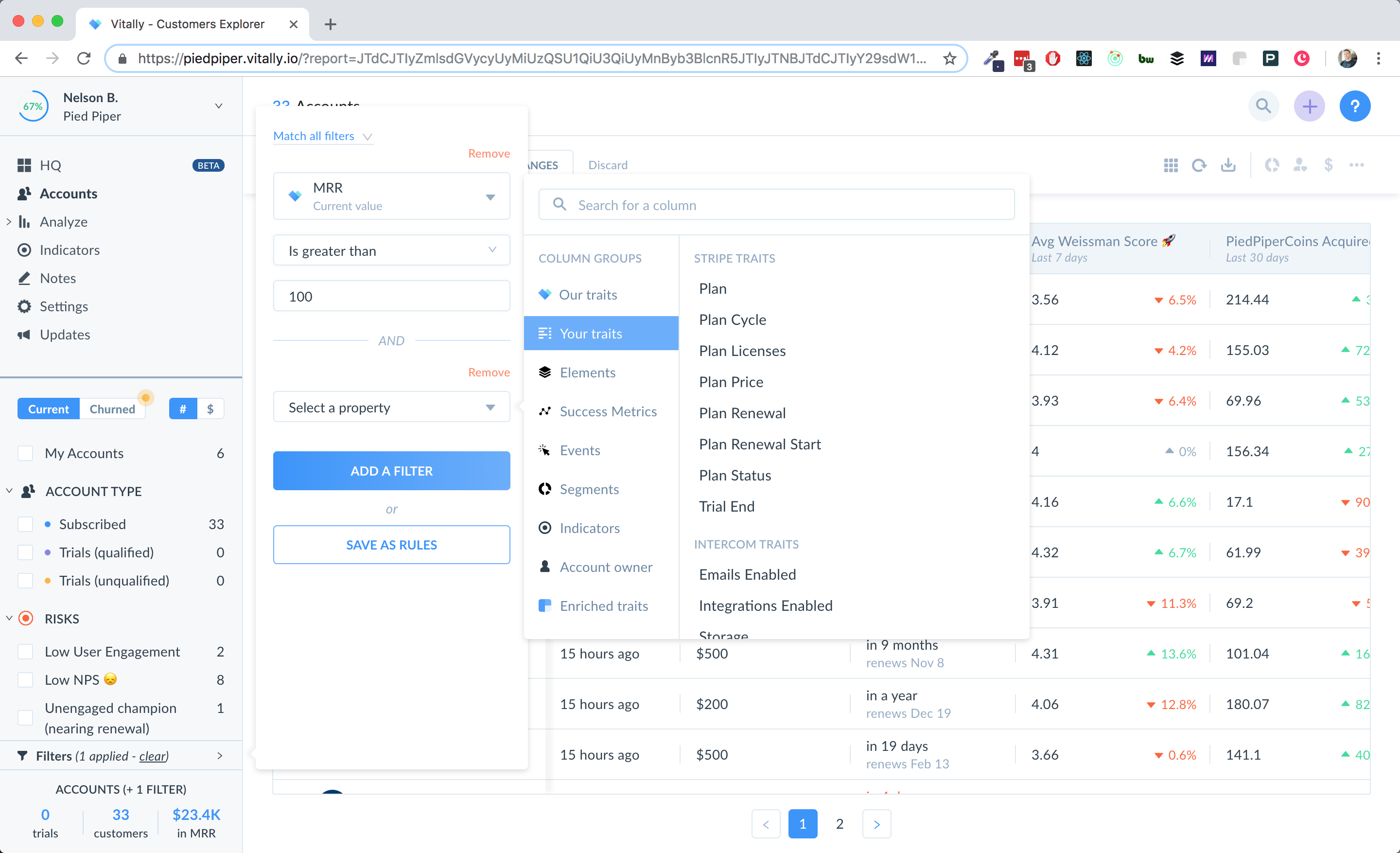This screenshot has width=1400, height=853.
Task: Select the Our traits column group
Action: (601, 294)
